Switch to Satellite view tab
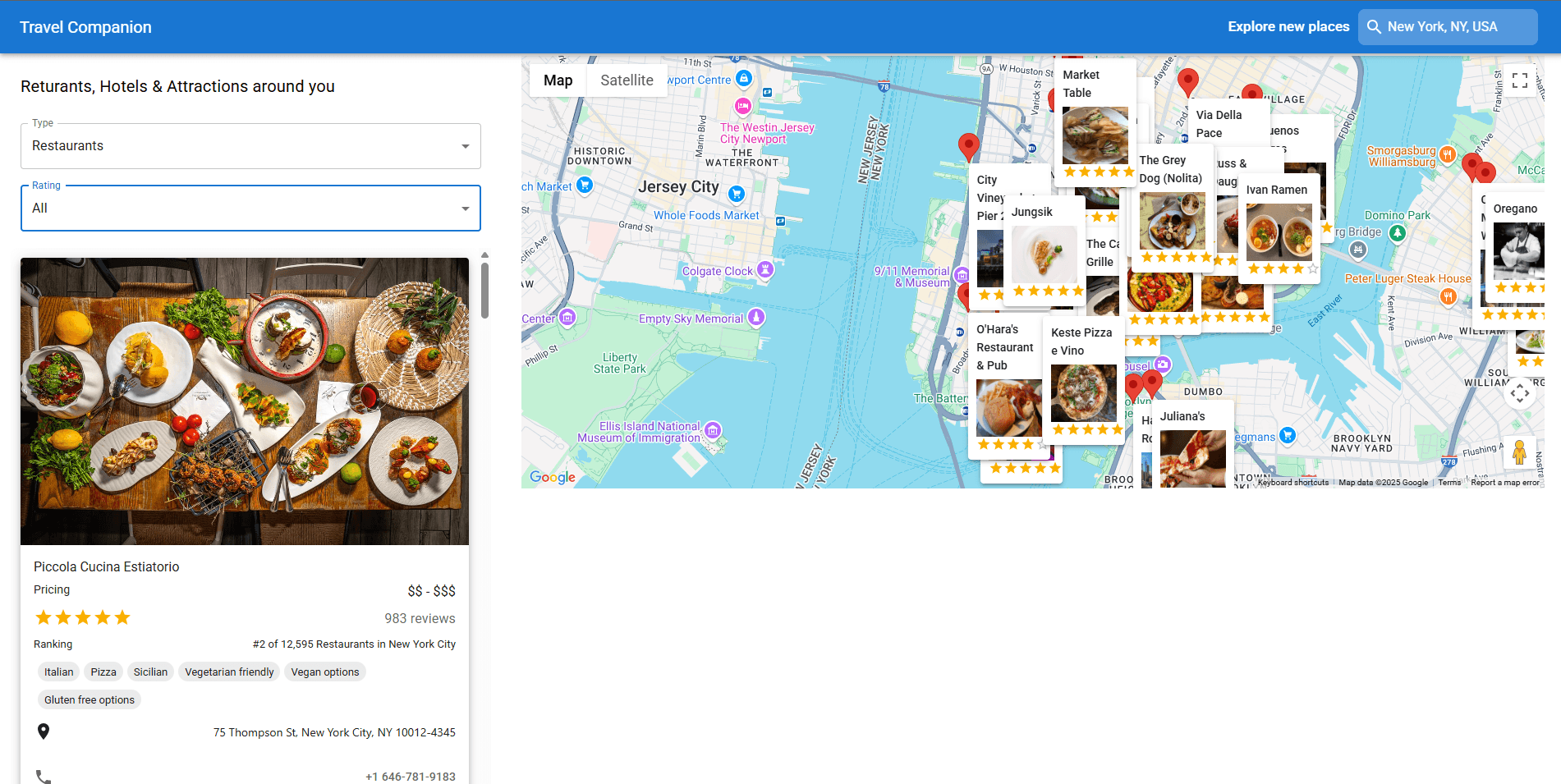The height and width of the screenshot is (784, 1561). coord(627,80)
